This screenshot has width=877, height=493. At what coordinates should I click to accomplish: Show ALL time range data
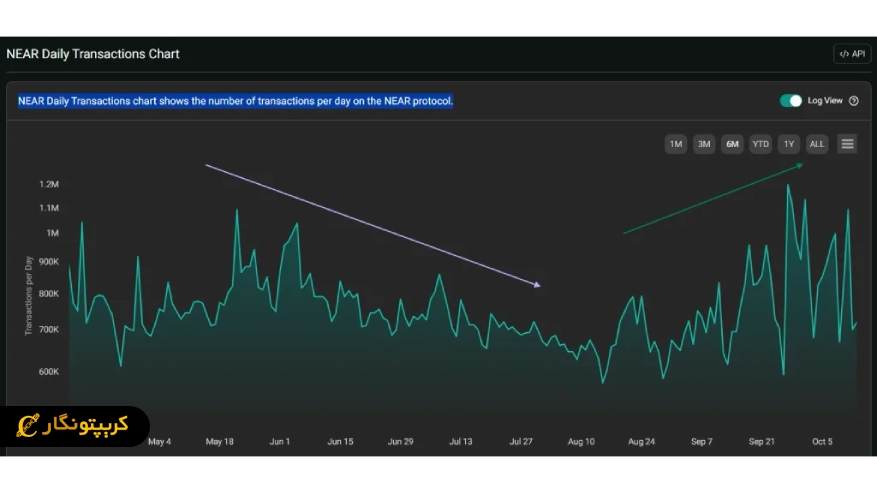[x=817, y=144]
